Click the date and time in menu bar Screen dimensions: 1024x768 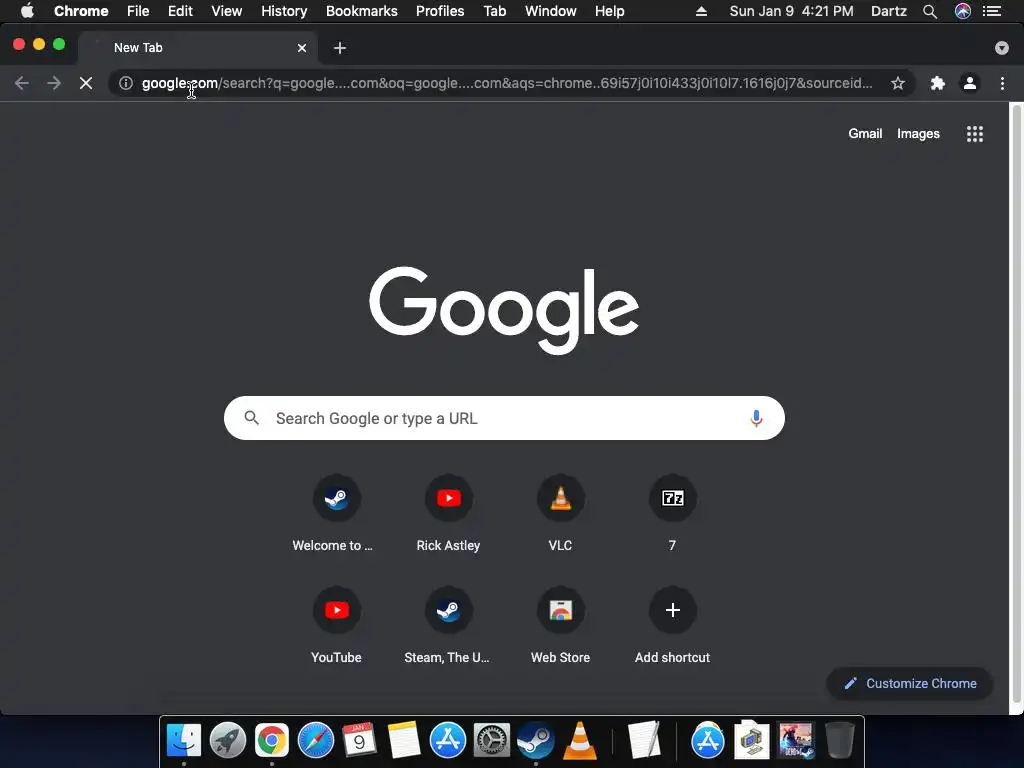pos(792,11)
